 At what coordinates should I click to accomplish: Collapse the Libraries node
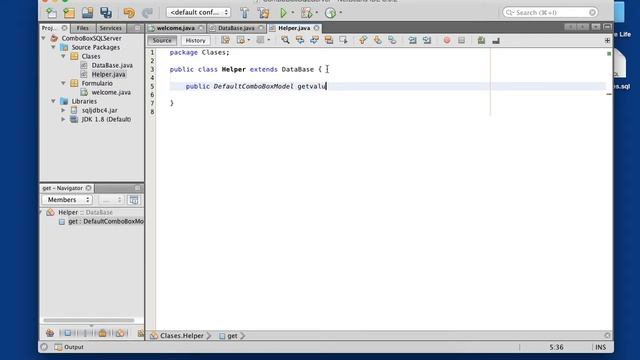53,101
